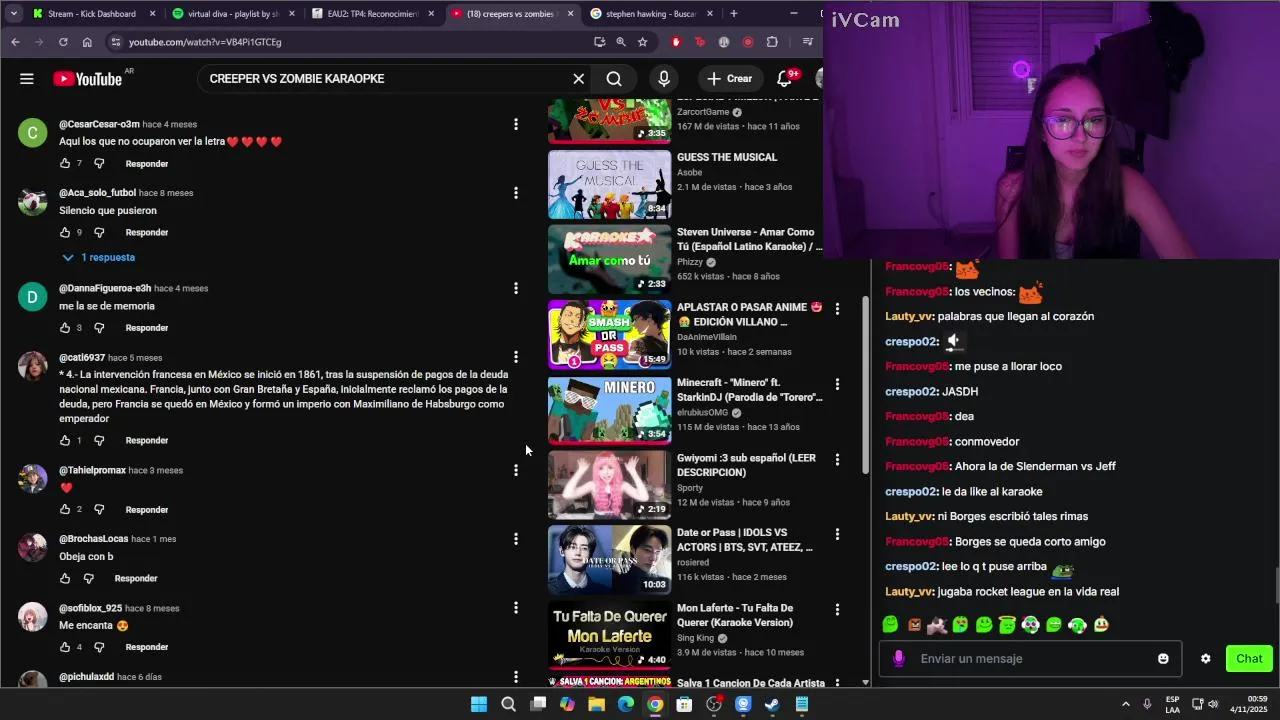Open File Explorer from the taskbar
Viewport: 1280px width, 720px height.
[x=596, y=704]
